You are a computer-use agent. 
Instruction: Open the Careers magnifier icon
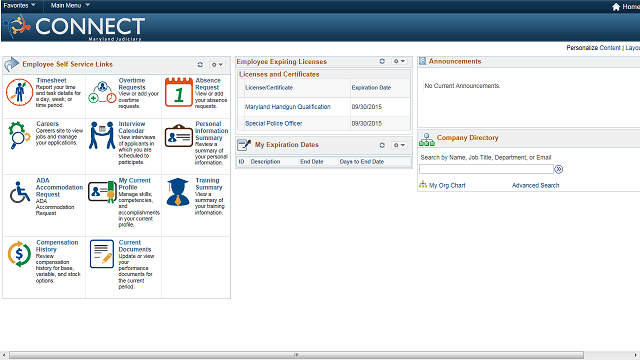(x=19, y=135)
